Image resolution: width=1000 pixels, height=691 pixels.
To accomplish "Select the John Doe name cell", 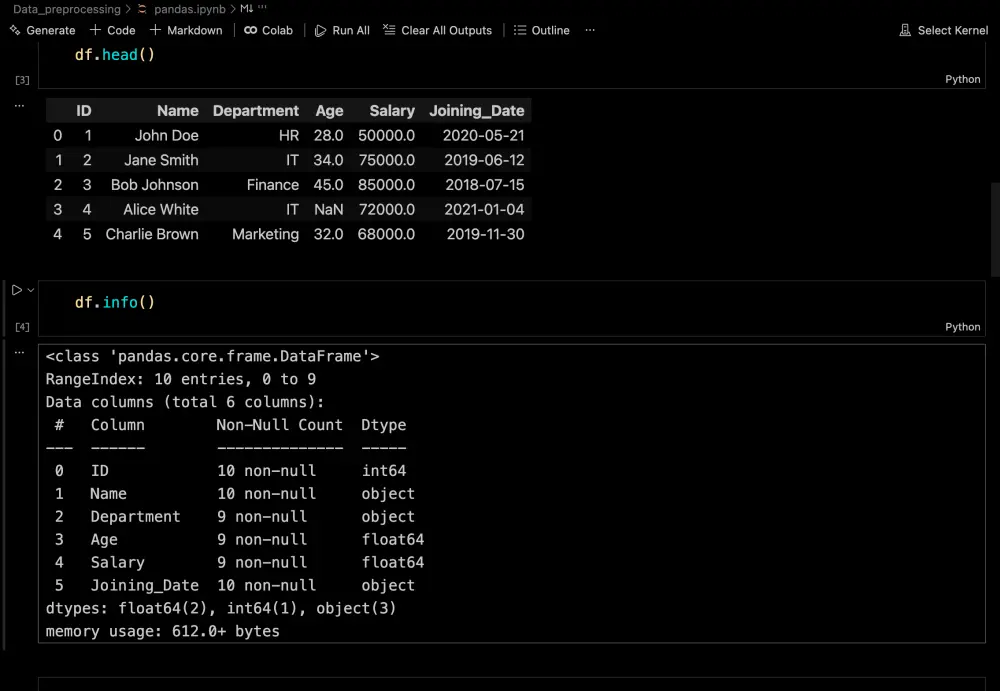I will [166, 135].
